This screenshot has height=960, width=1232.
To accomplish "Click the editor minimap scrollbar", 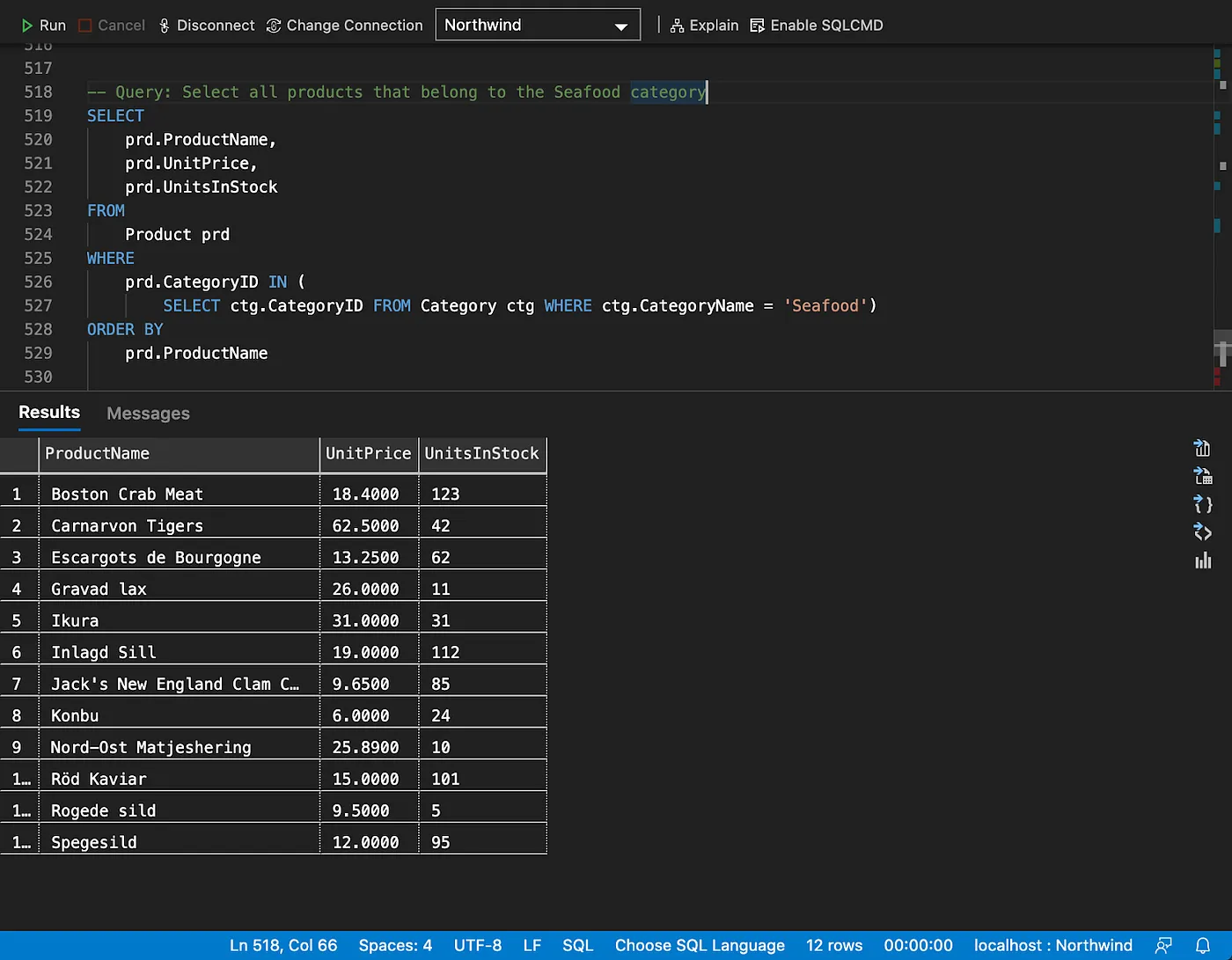I will click(1221, 217).
